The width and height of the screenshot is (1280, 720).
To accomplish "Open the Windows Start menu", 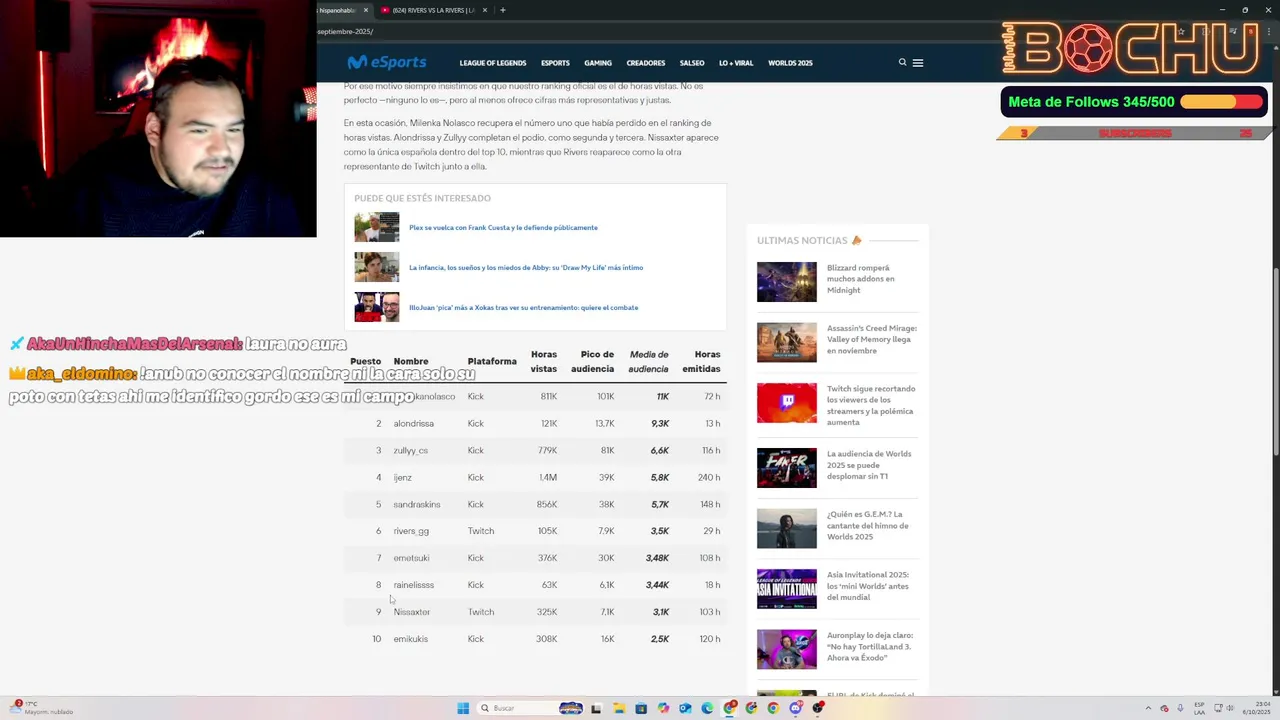I will click(x=462, y=708).
